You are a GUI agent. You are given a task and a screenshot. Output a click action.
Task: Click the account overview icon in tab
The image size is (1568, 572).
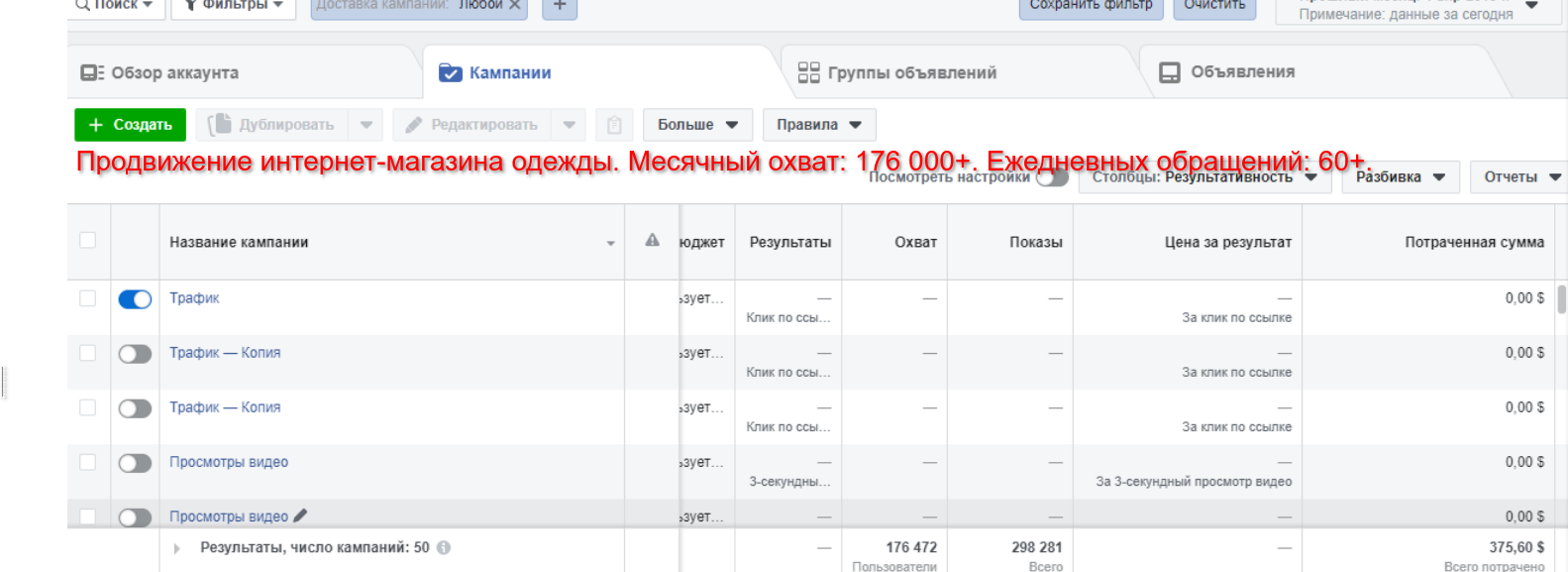pyautogui.click(x=92, y=72)
